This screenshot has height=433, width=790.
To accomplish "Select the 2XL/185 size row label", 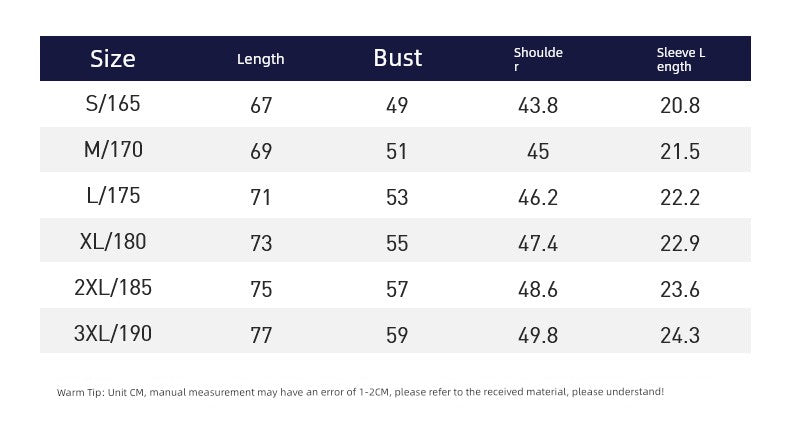I will pyautogui.click(x=113, y=288).
